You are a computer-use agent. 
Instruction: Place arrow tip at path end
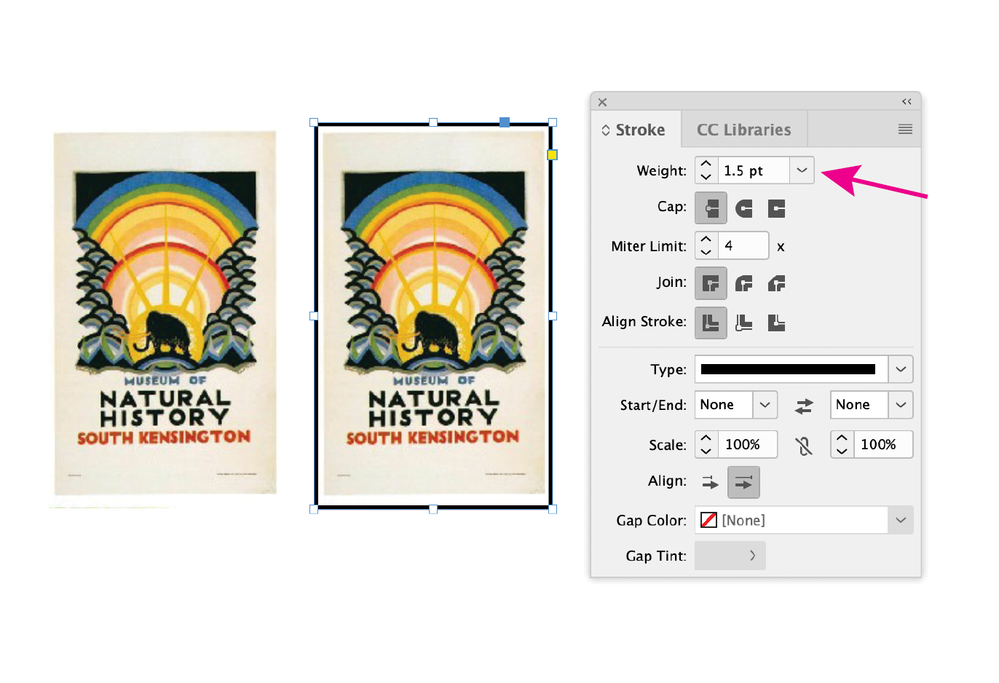pyautogui.click(x=744, y=482)
